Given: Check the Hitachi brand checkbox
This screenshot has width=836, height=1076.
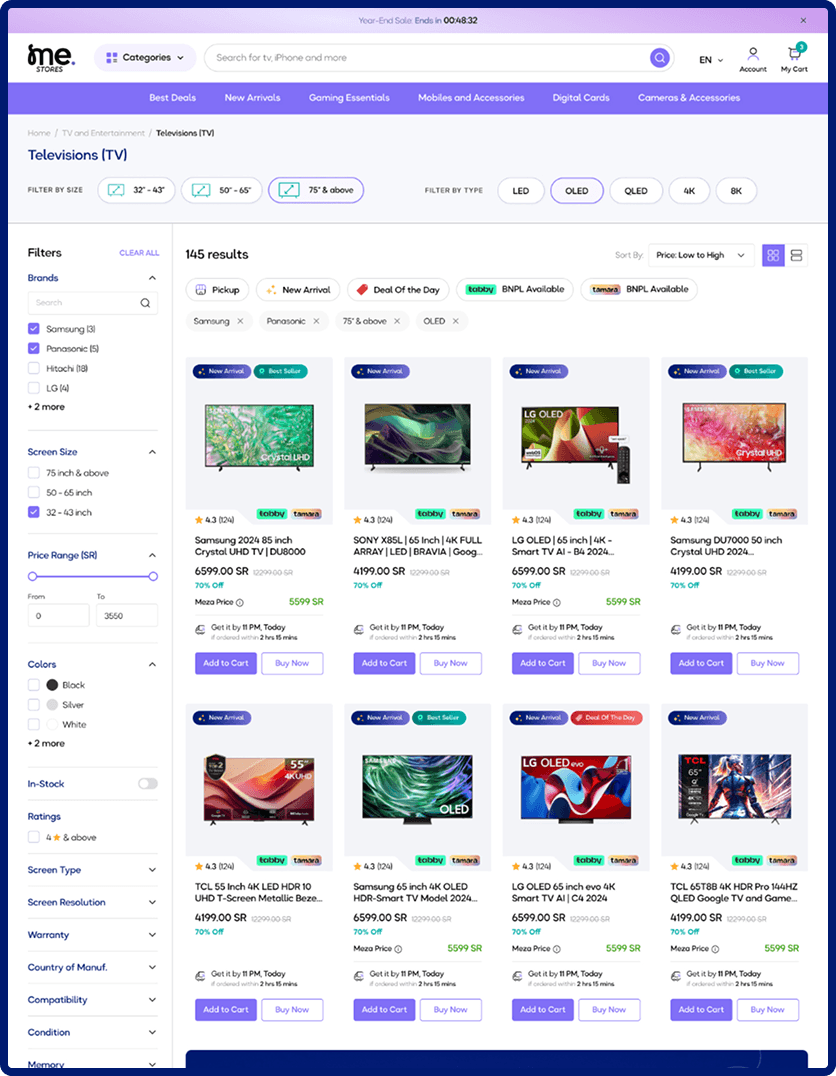Looking at the screenshot, I should [34, 369].
